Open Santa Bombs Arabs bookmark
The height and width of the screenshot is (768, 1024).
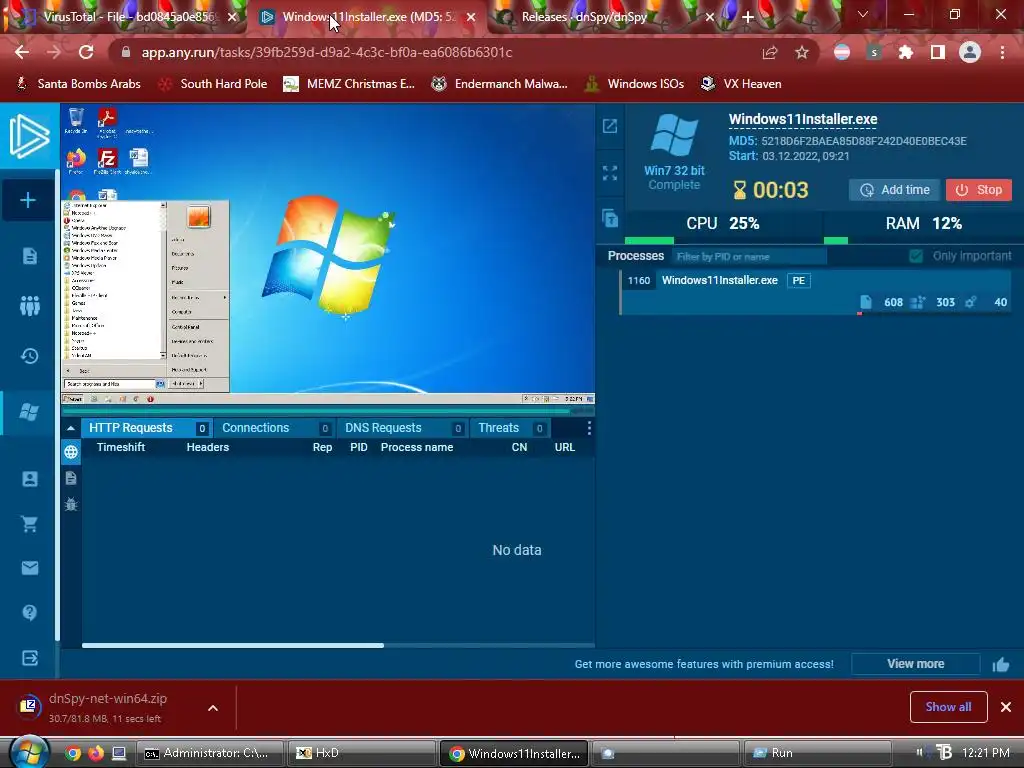(x=78, y=84)
